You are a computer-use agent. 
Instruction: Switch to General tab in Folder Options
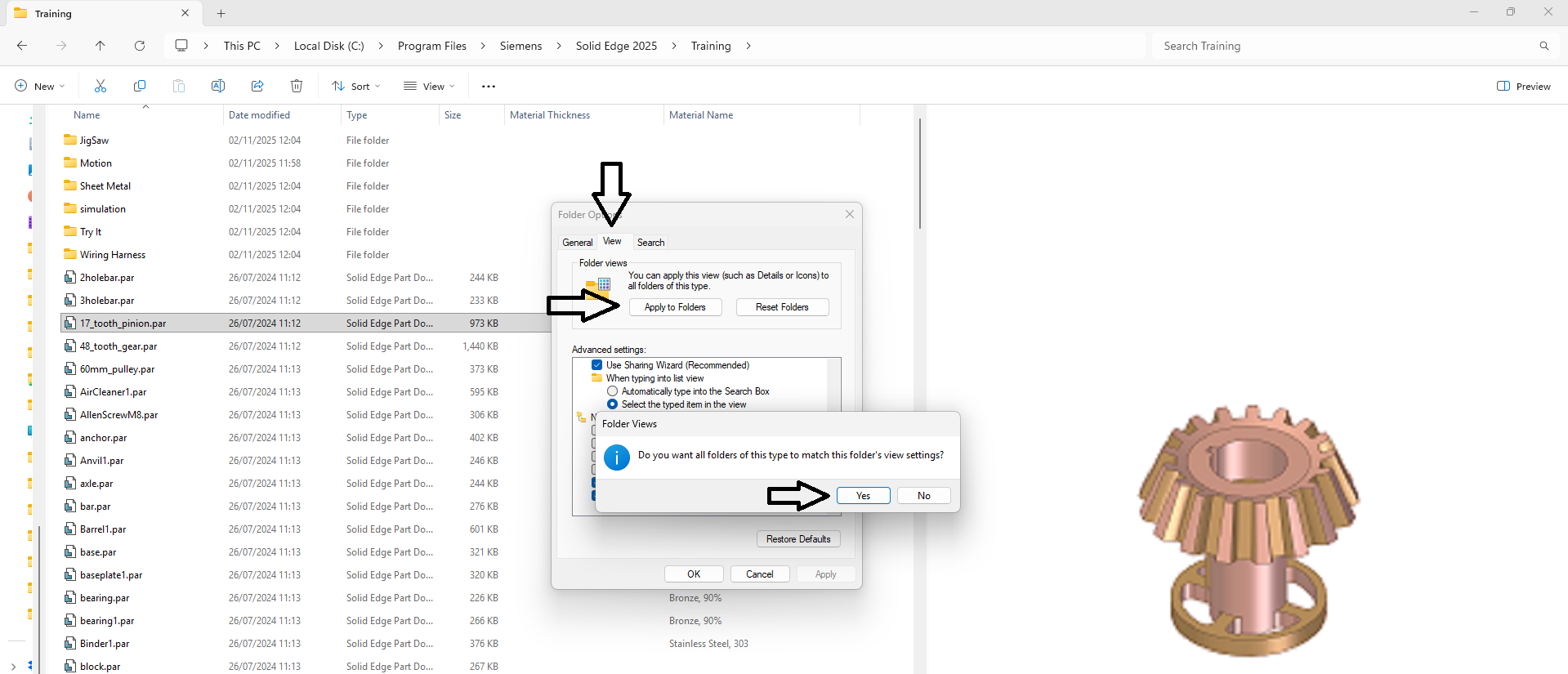578,243
